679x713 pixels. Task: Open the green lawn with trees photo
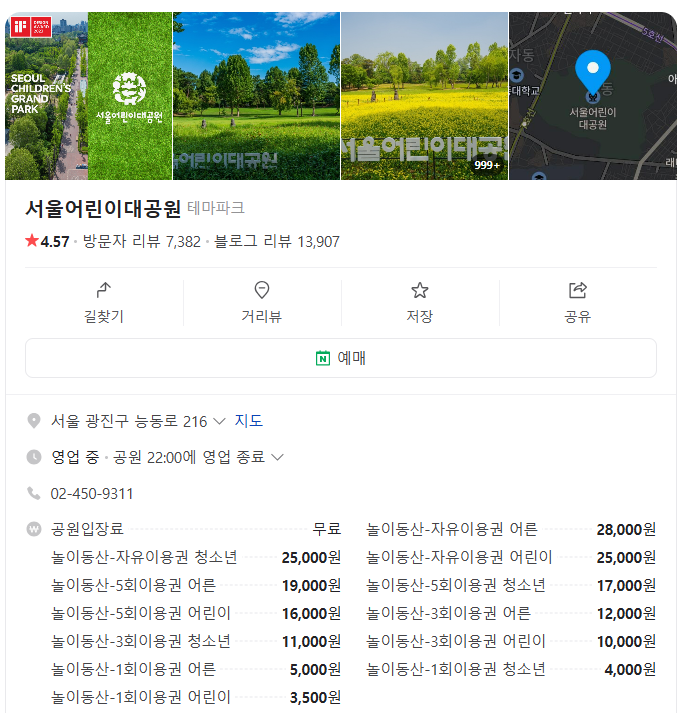[257, 96]
